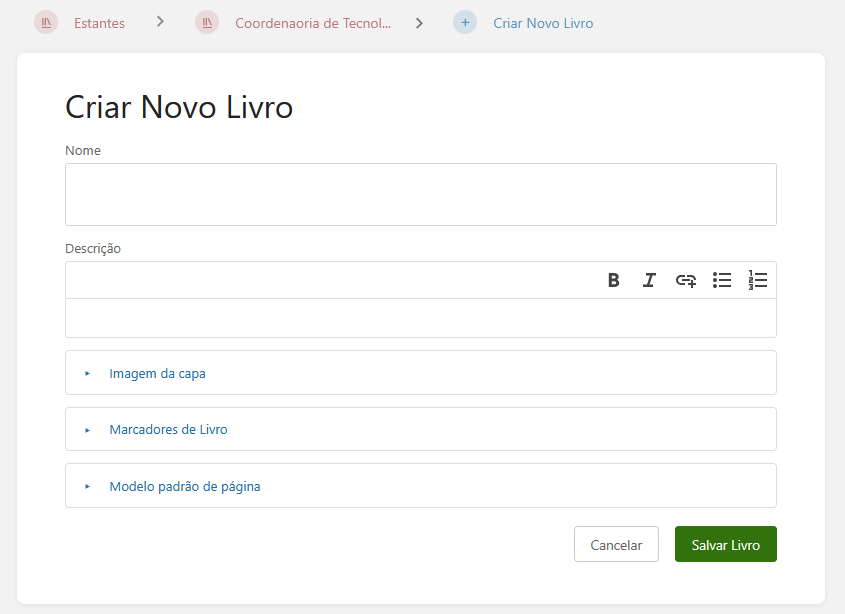This screenshot has width=845, height=614.
Task: Expand the Modelo padrão de página section
Action: pos(421,486)
